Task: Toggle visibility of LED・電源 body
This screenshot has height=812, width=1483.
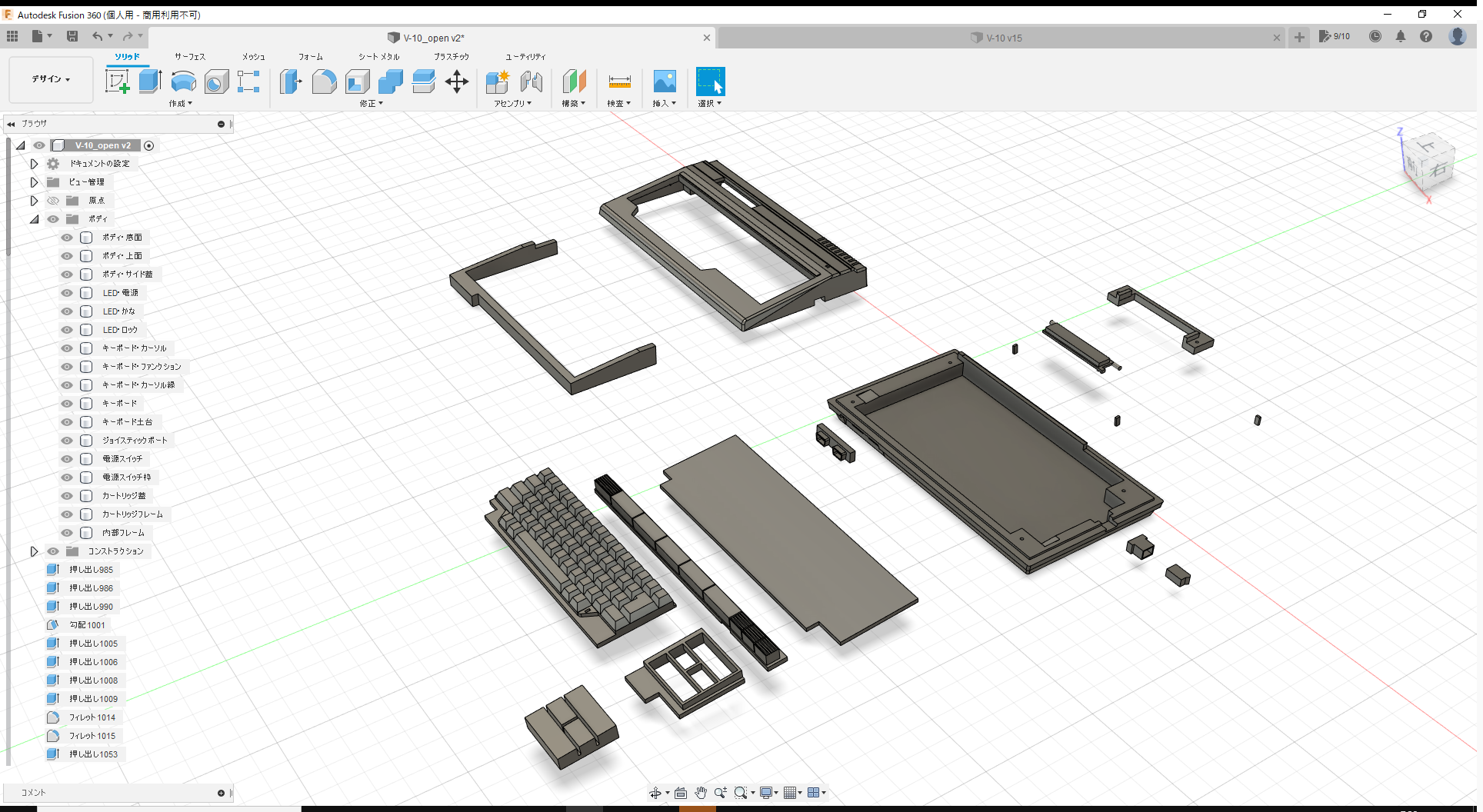Action: point(66,292)
